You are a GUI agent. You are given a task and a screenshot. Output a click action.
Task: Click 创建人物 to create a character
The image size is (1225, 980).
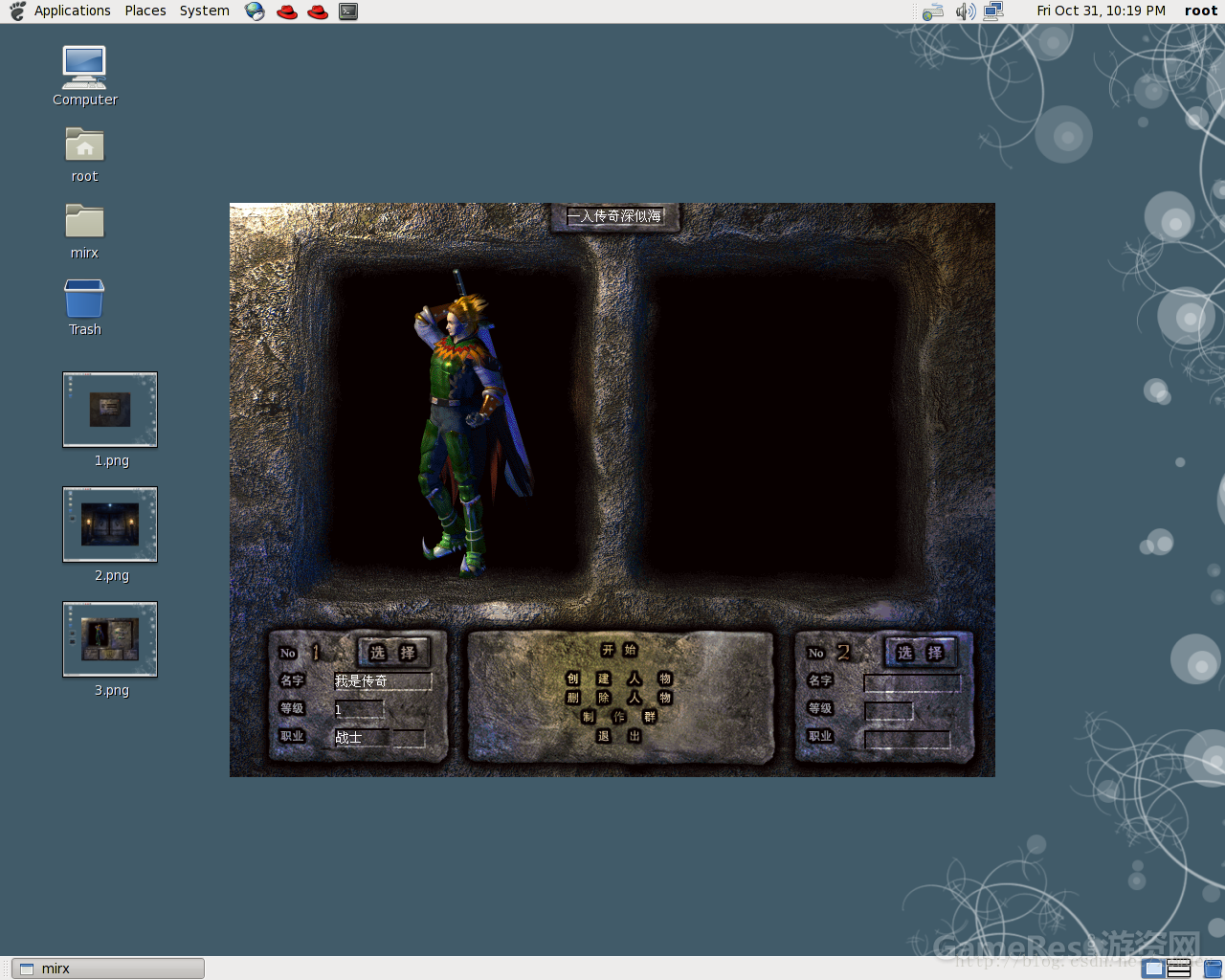619,679
